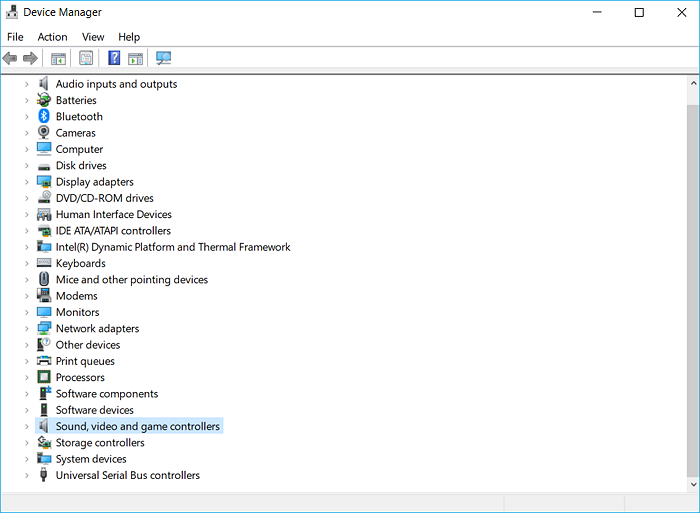Expand the Display adapters node
Image resolution: width=700 pixels, height=513 pixels.
[x=27, y=182]
